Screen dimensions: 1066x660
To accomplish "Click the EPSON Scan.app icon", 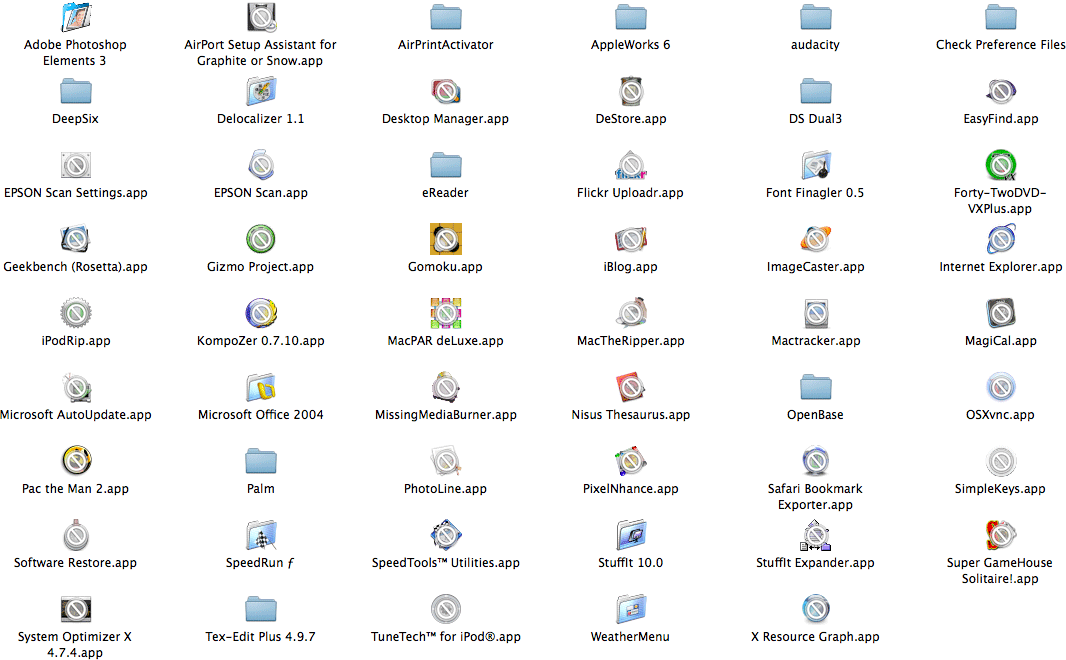I will pyautogui.click(x=261, y=165).
